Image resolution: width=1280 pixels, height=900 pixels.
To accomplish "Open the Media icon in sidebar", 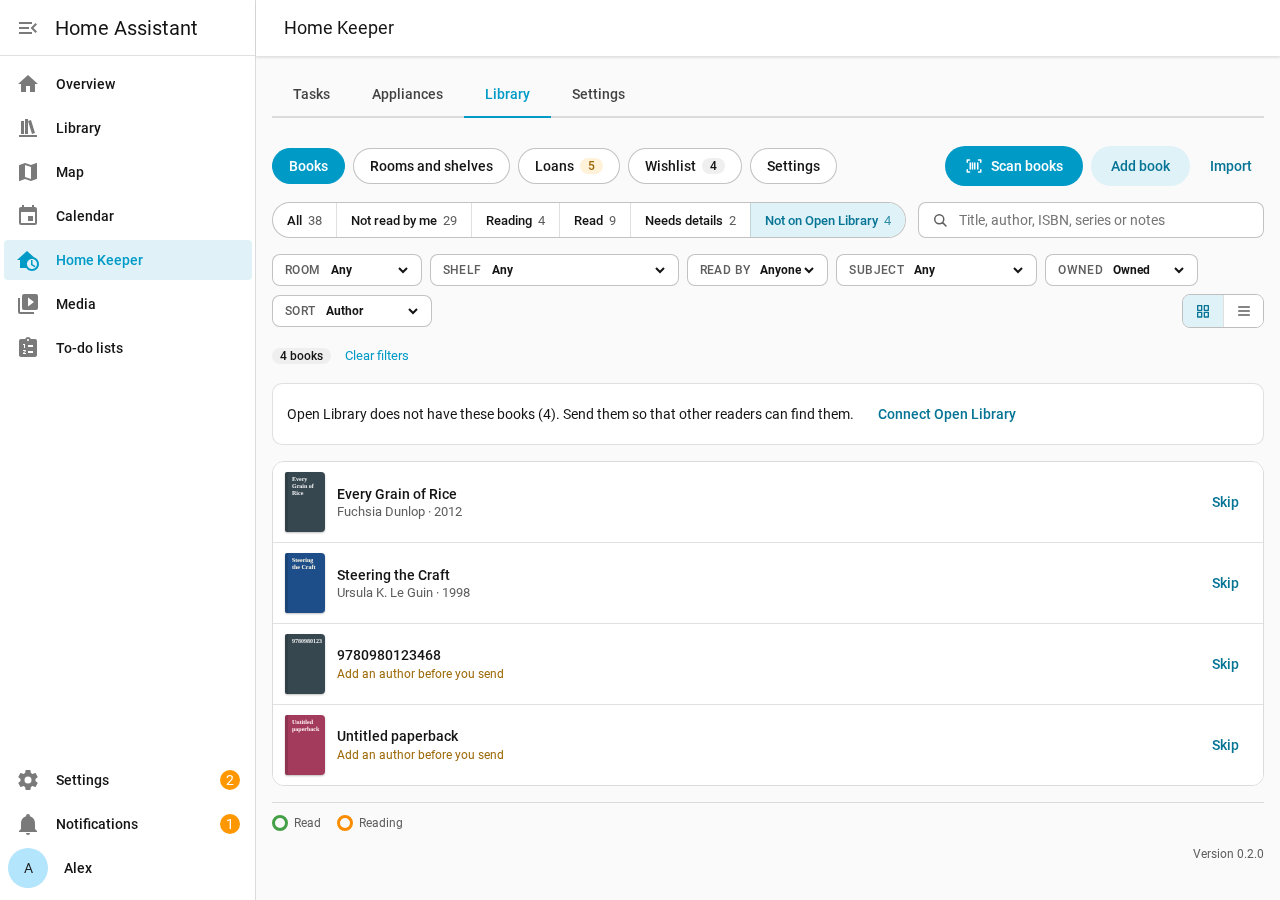I will click(28, 304).
